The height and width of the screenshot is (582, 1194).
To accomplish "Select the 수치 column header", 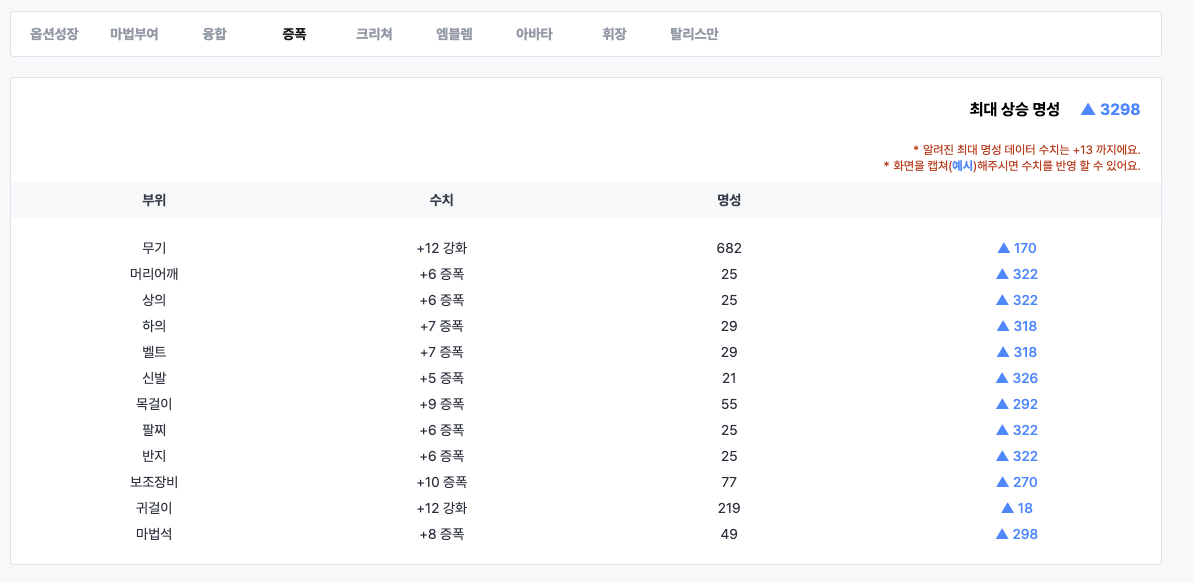I will [x=441, y=200].
